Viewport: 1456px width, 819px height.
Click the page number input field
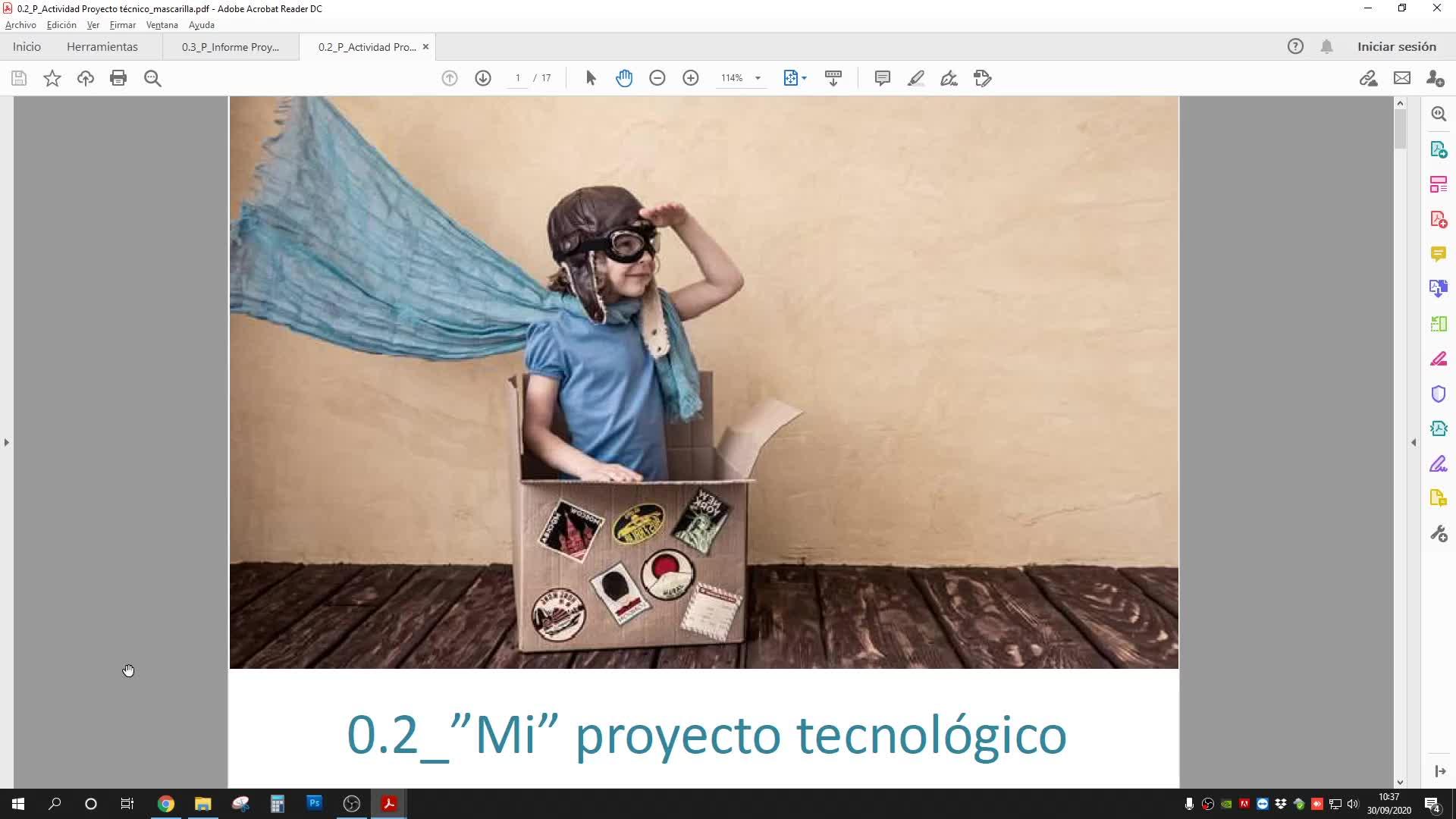[x=518, y=78]
